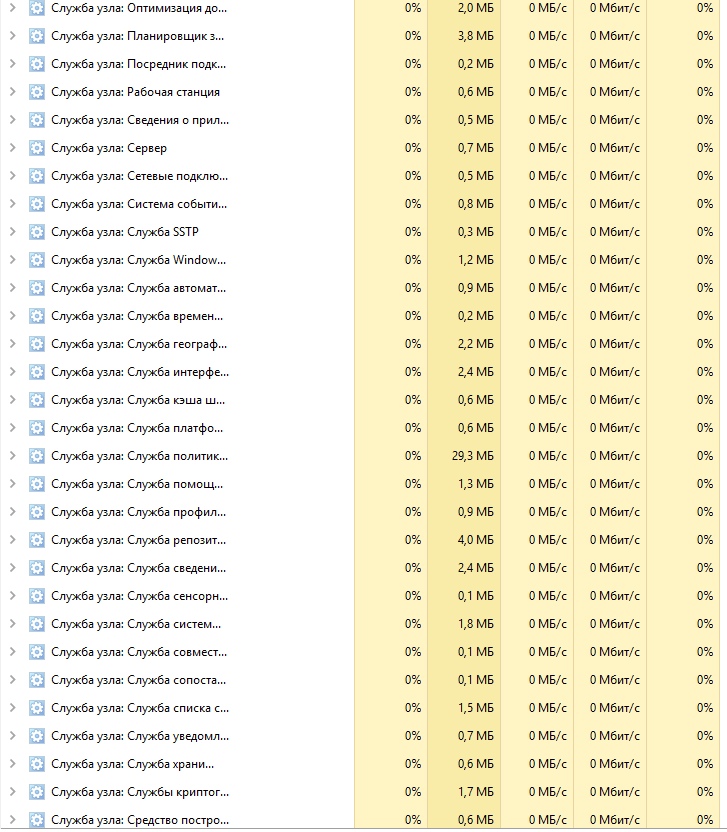Click gear icon for Служба SSTP process
The height and width of the screenshot is (832, 727).
[x=37, y=232]
